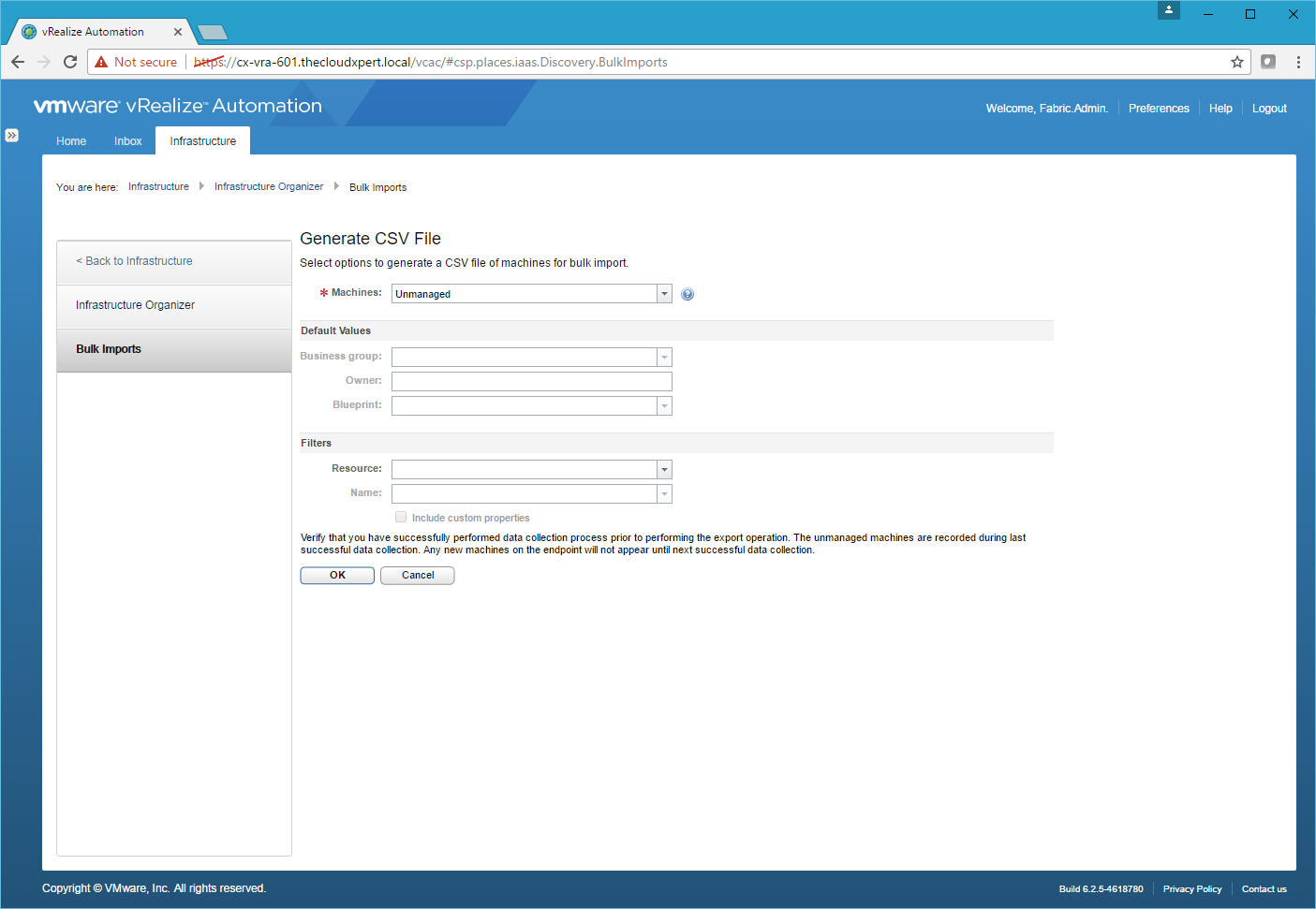The height and width of the screenshot is (909, 1316).
Task: Switch to the Inbox tab
Action: tap(127, 141)
